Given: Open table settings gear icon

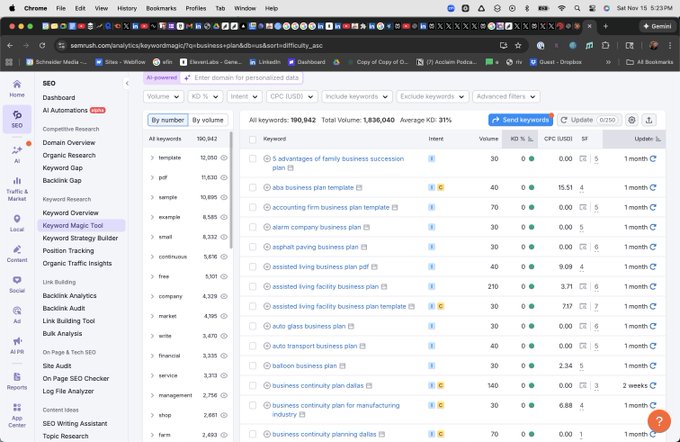Looking at the screenshot, I should tap(632, 120).
